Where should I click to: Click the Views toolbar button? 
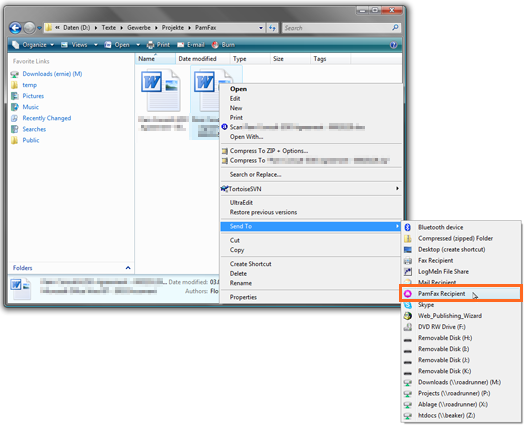click(74, 45)
